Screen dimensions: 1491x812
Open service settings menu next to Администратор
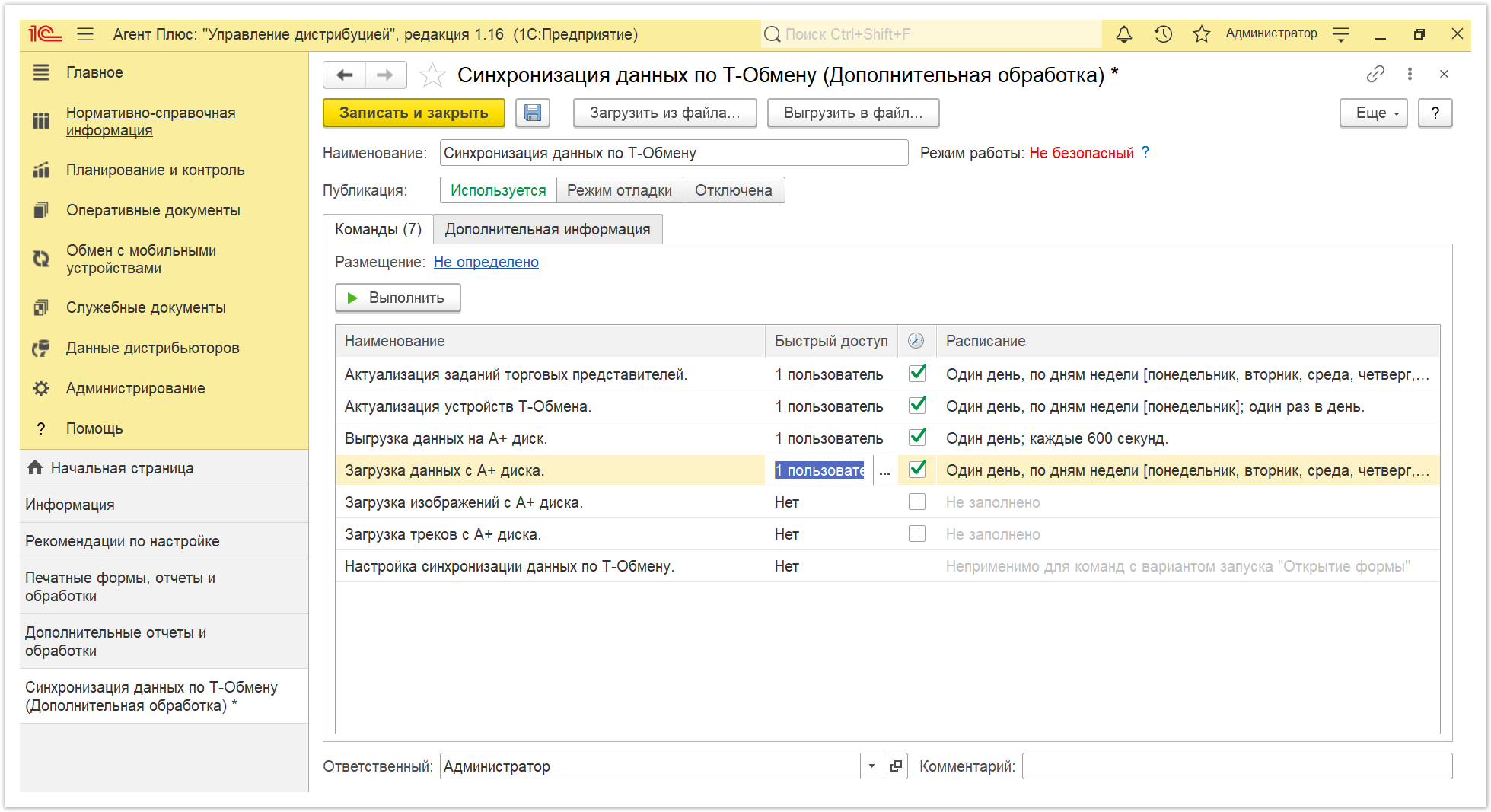point(1341,34)
